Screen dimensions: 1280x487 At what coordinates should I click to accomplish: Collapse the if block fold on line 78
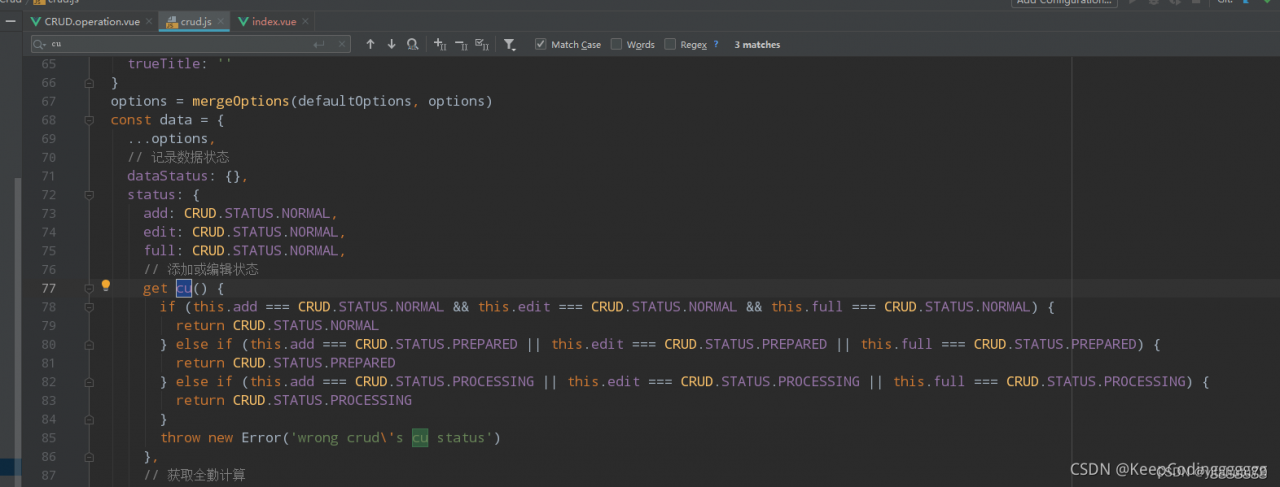(88, 307)
